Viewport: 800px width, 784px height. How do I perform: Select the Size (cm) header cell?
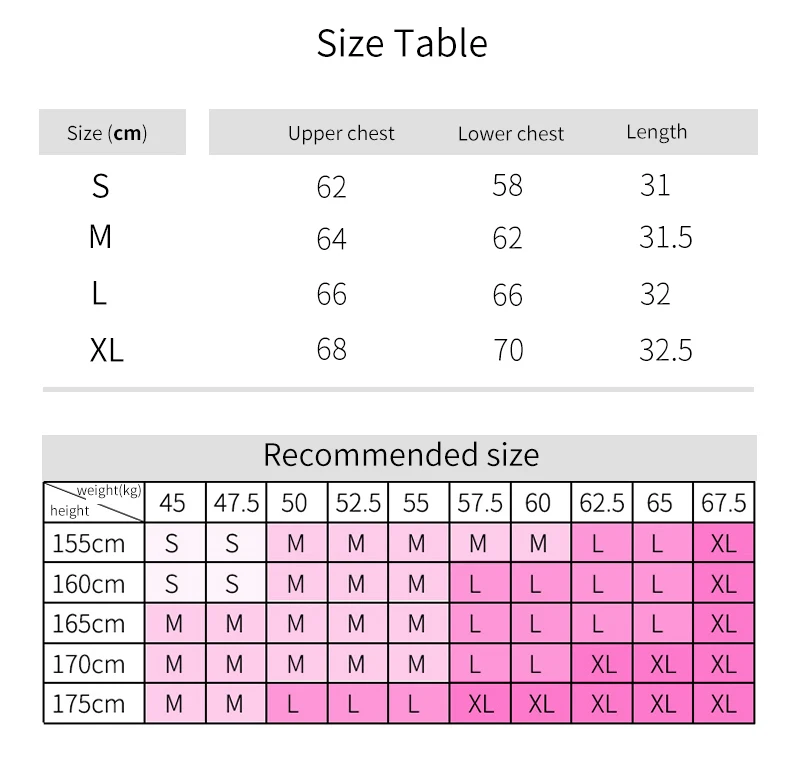tap(112, 132)
